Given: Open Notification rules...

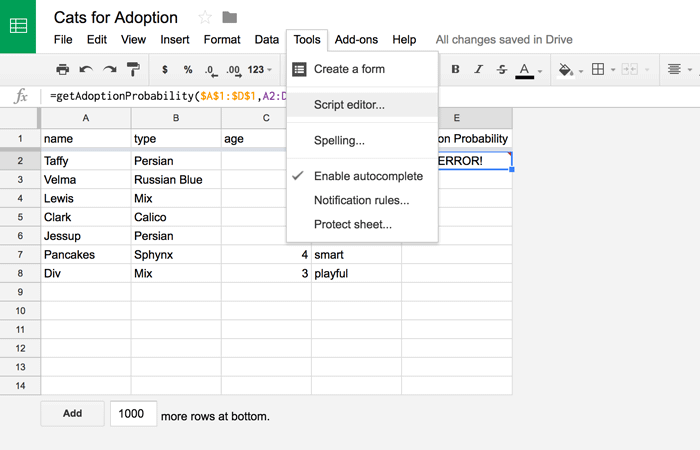Looking at the screenshot, I should pyautogui.click(x=362, y=200).
